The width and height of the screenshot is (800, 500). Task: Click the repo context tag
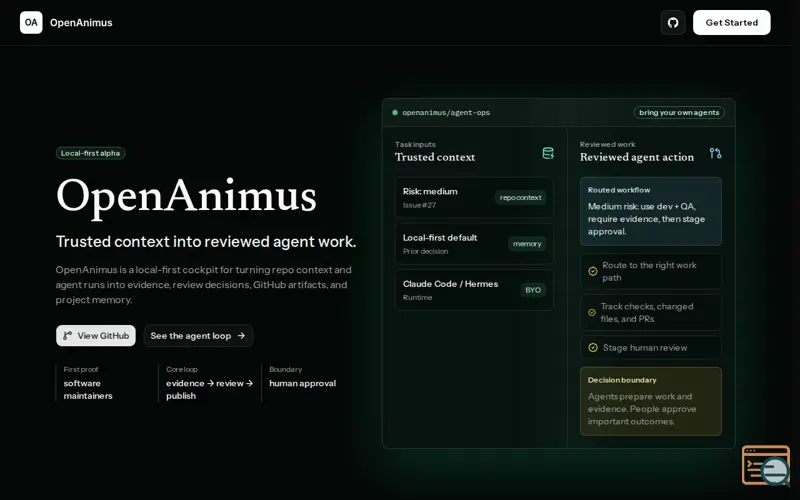tap(520, 197)
